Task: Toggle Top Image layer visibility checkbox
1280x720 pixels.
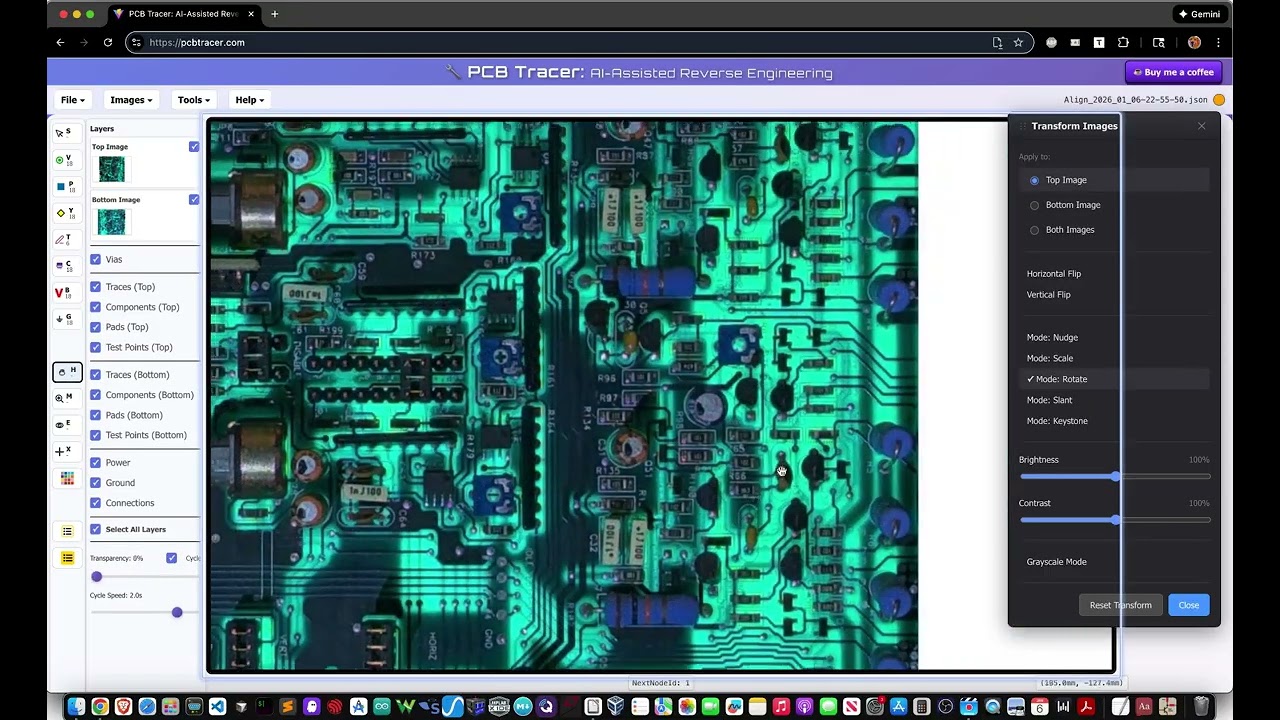Action: (194, 147)
